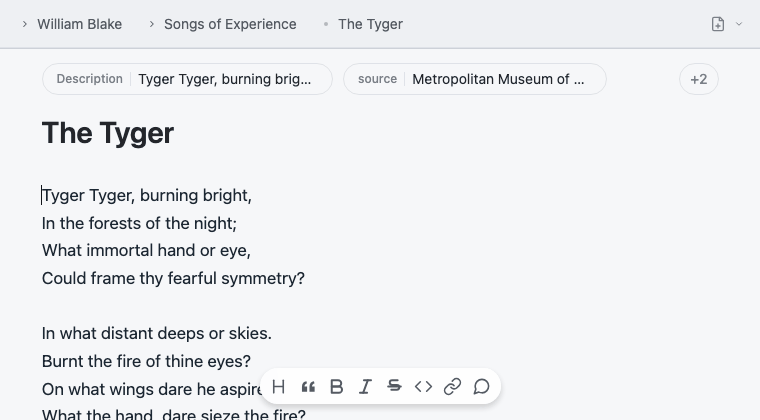Add a comment from floating toolbar
The image size is (760, 420).
(x=481, y=387)
